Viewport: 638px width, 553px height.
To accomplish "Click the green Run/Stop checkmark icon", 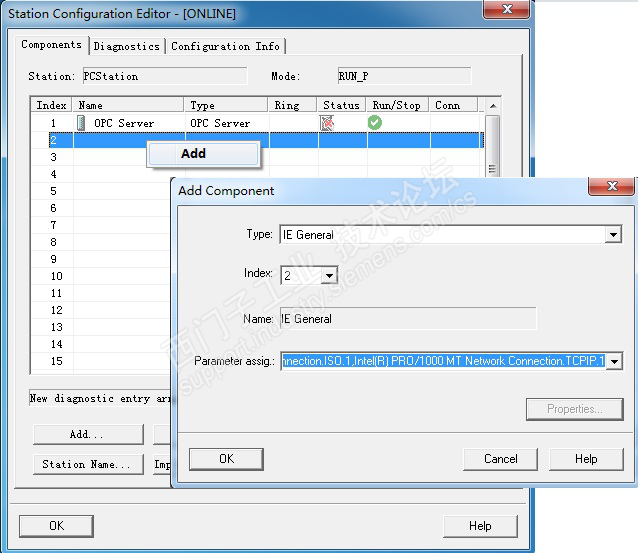I will pos(375,122).
